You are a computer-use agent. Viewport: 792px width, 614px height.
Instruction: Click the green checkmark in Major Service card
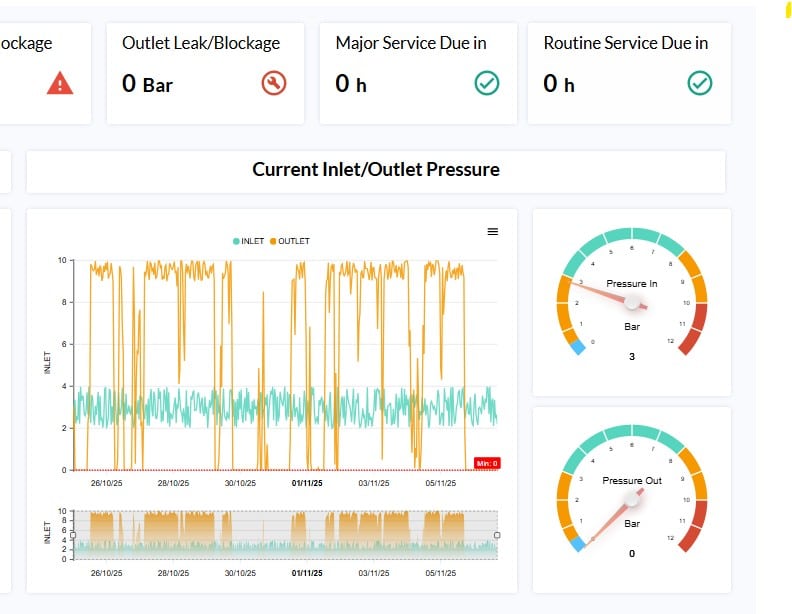[x=487, y=84]
